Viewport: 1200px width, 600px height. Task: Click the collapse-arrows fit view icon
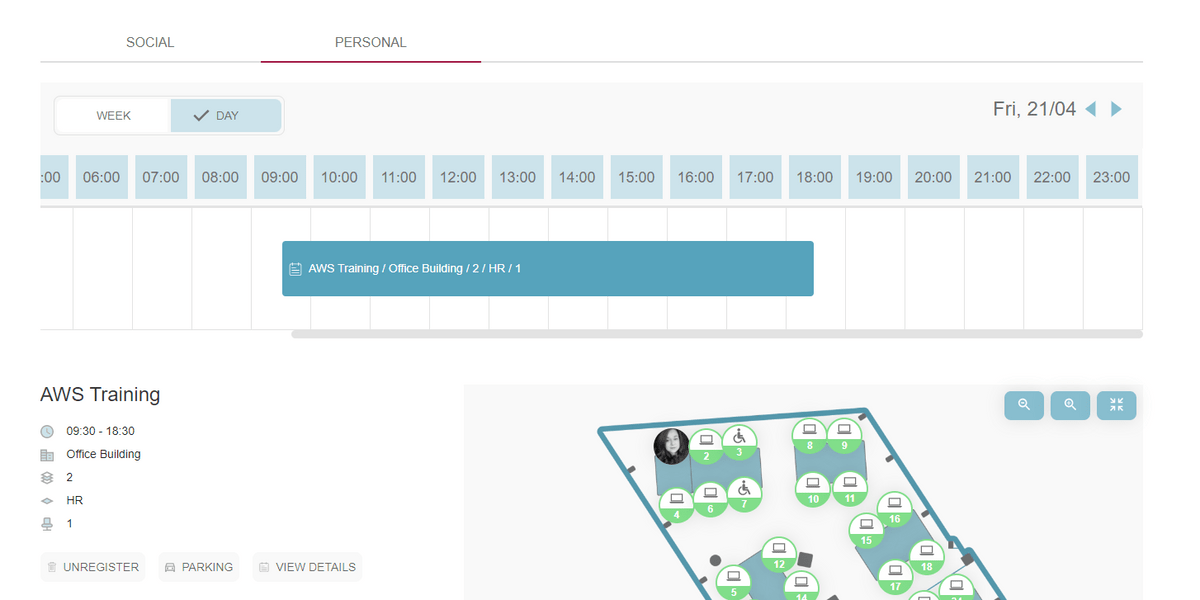(1116, 405)
